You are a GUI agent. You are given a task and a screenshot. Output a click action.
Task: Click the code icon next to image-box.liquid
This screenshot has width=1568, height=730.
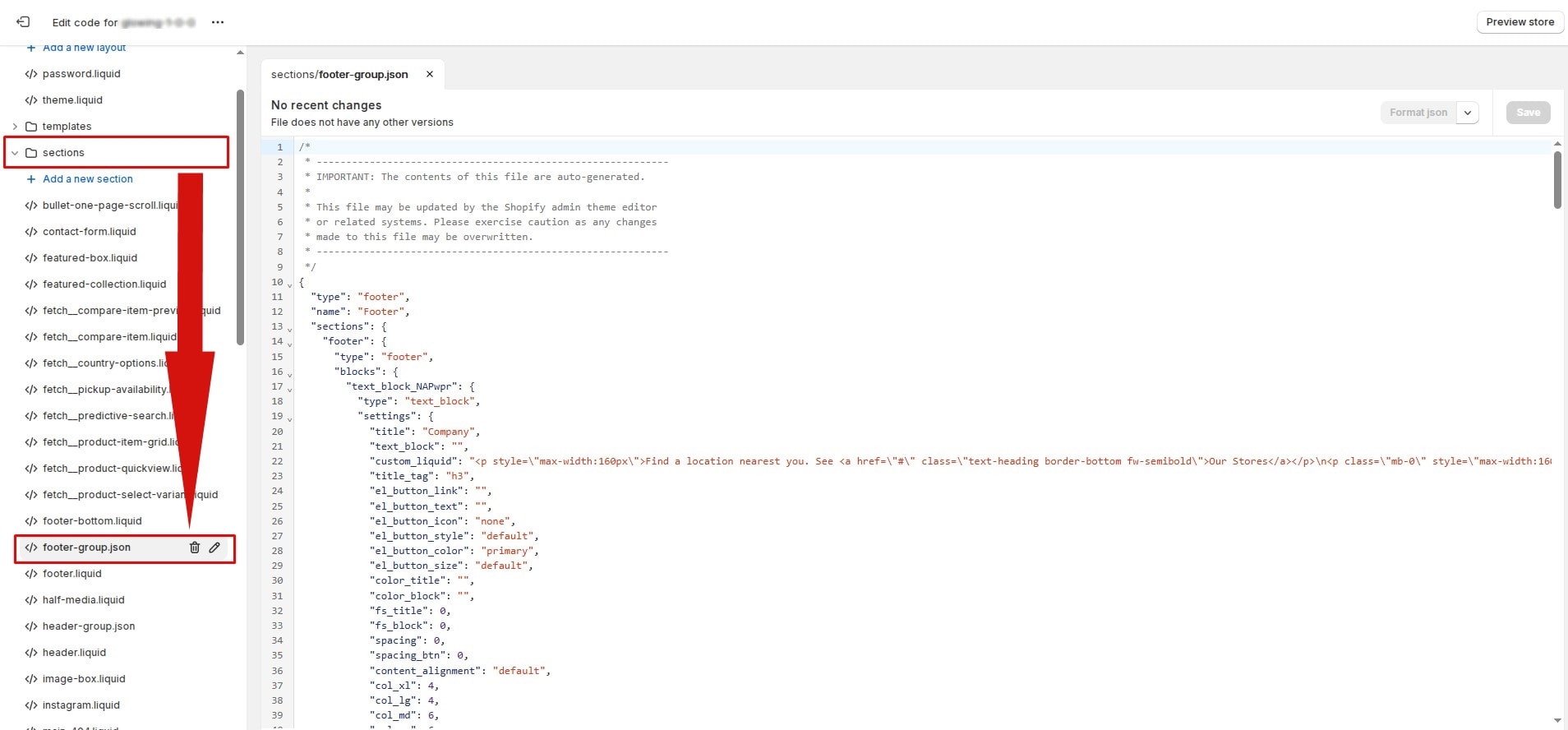[31, 679]
